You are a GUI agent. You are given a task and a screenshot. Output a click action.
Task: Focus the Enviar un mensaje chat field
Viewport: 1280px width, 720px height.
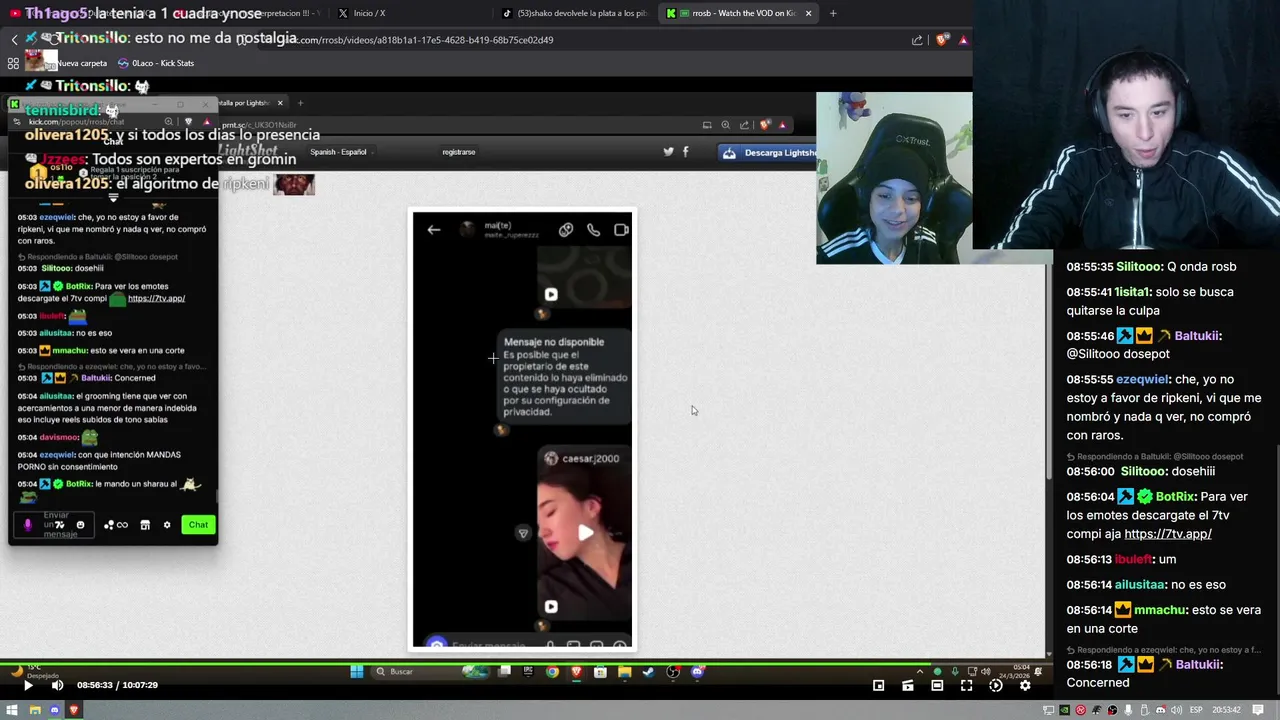[x=55, y=525]
